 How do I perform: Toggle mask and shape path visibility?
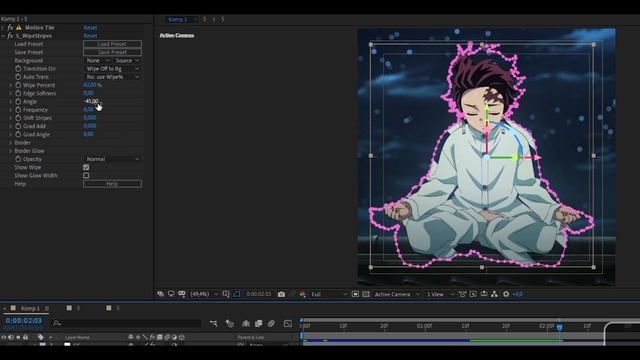[x=237, y=294]
